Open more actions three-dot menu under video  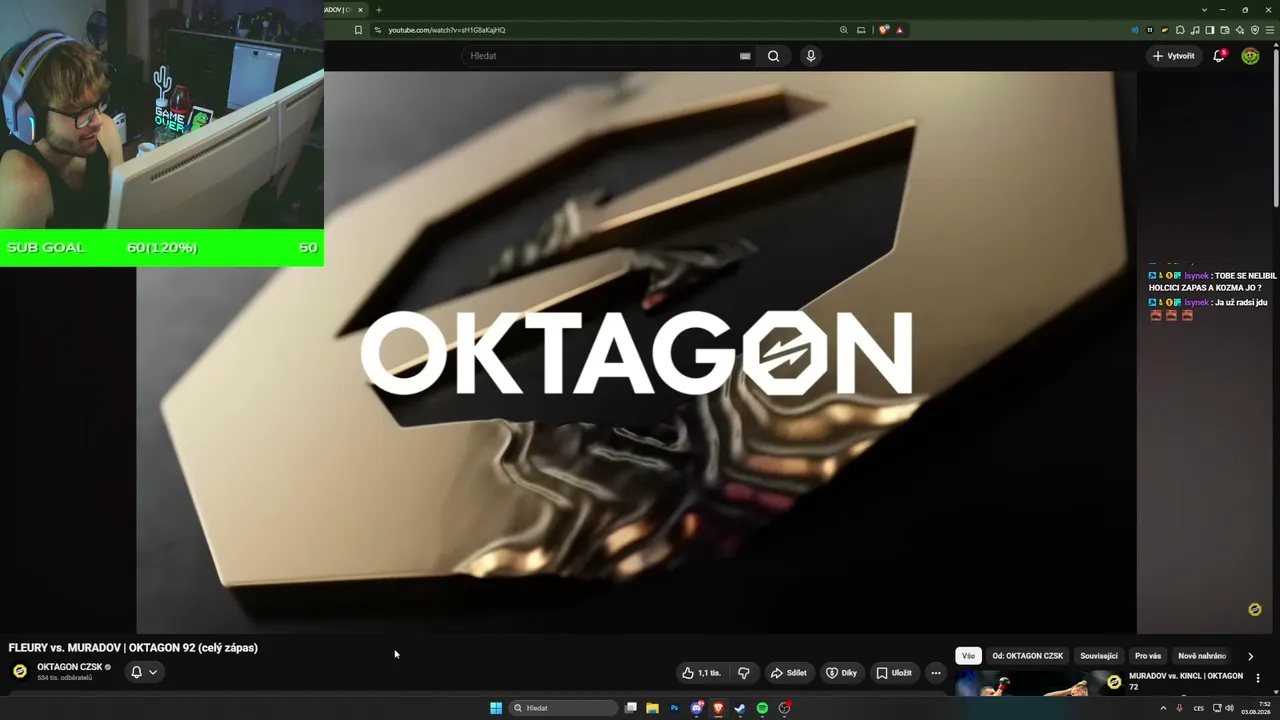click(x=936, y=673)
